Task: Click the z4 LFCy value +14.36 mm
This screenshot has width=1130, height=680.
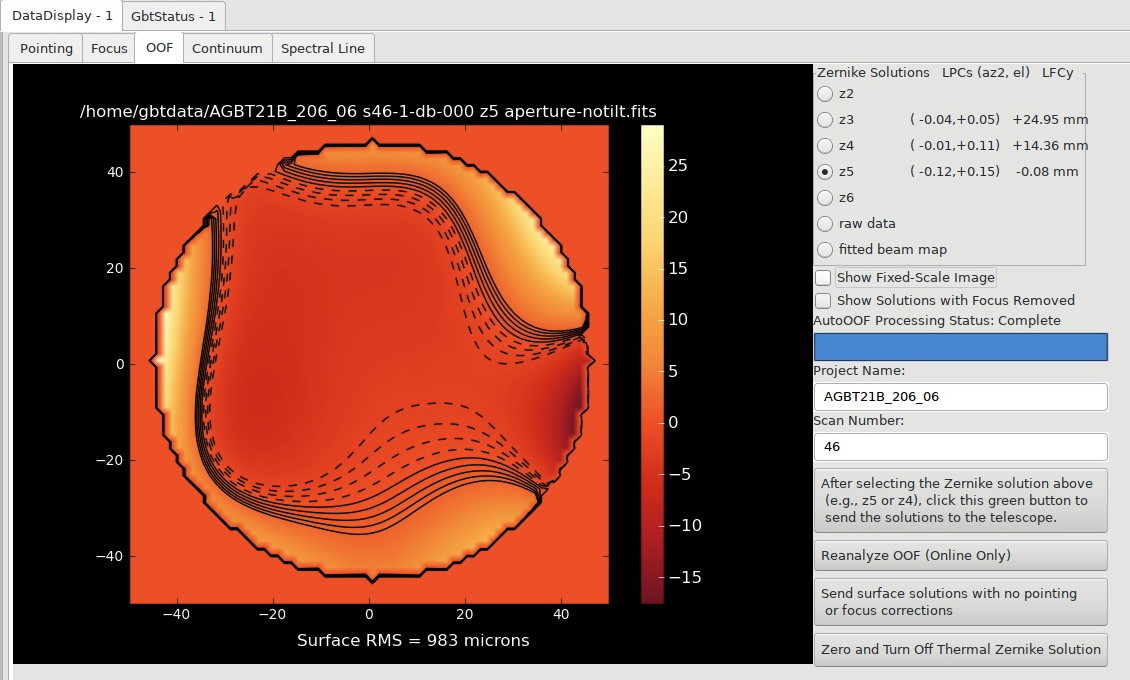Action: (1050, 146)
